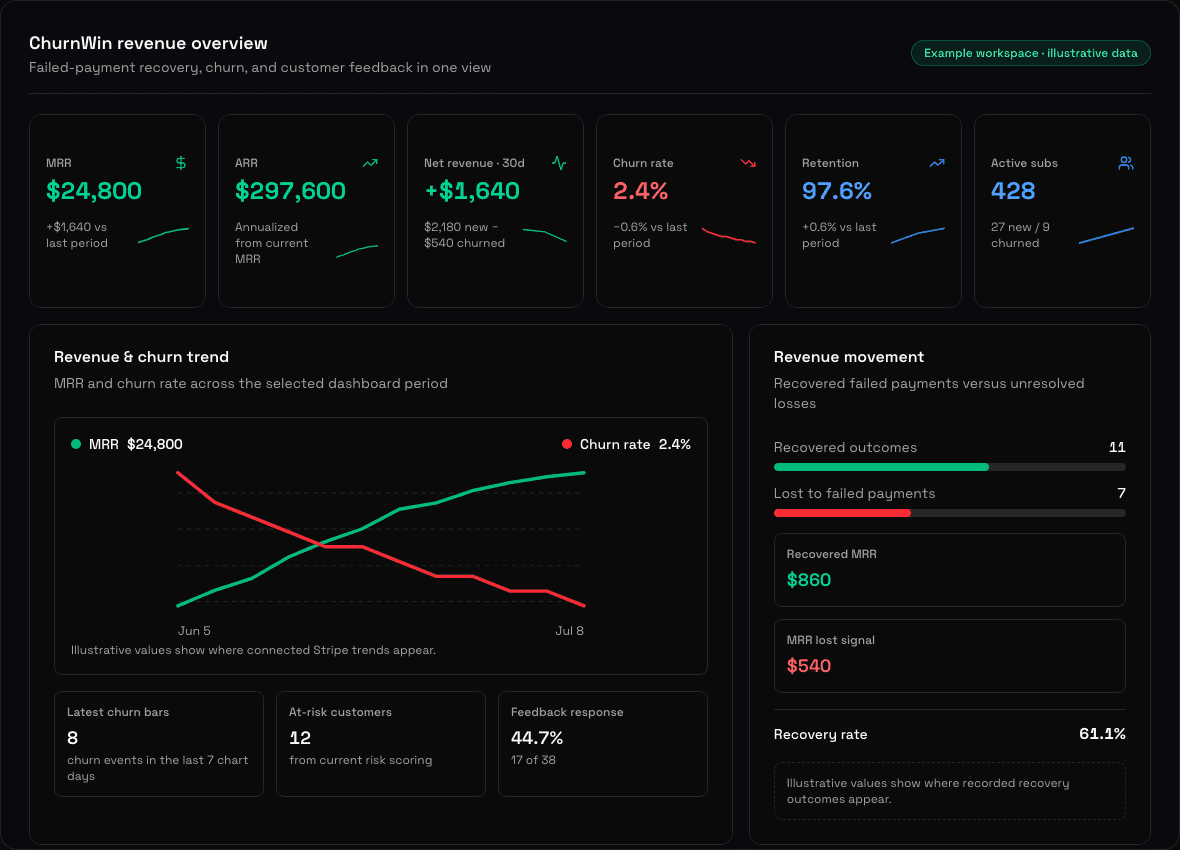Click the activity pulse icon on Net revenue card

coord(559,163)
